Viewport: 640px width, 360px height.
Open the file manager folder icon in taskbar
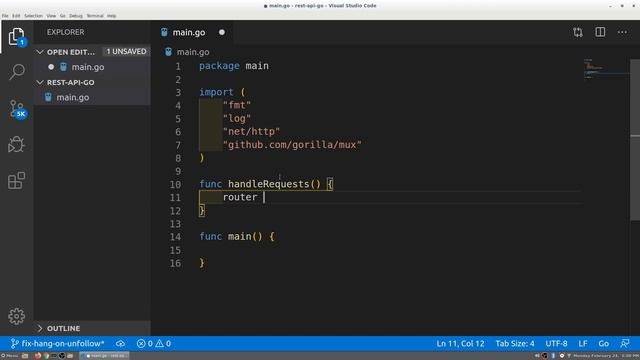(x=25, y=356)
